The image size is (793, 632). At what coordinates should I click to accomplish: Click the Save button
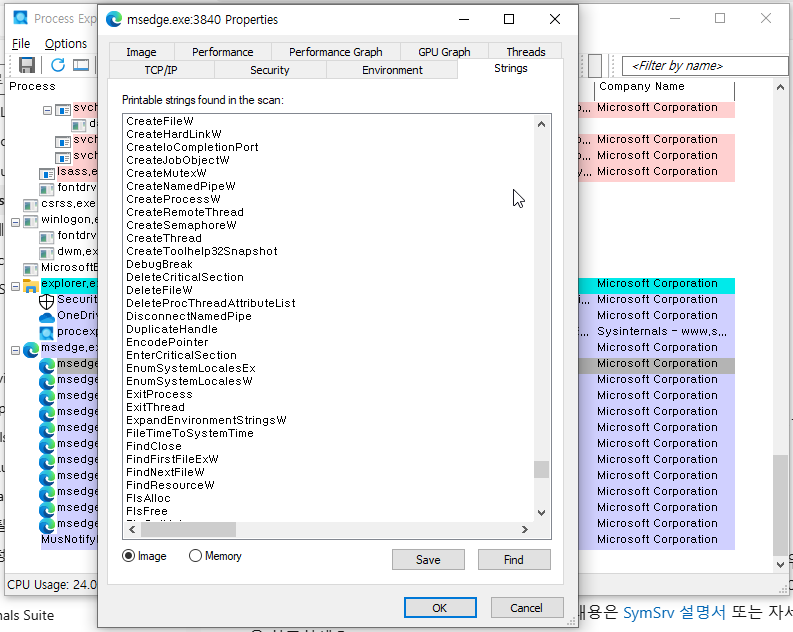tap(428, 560)
